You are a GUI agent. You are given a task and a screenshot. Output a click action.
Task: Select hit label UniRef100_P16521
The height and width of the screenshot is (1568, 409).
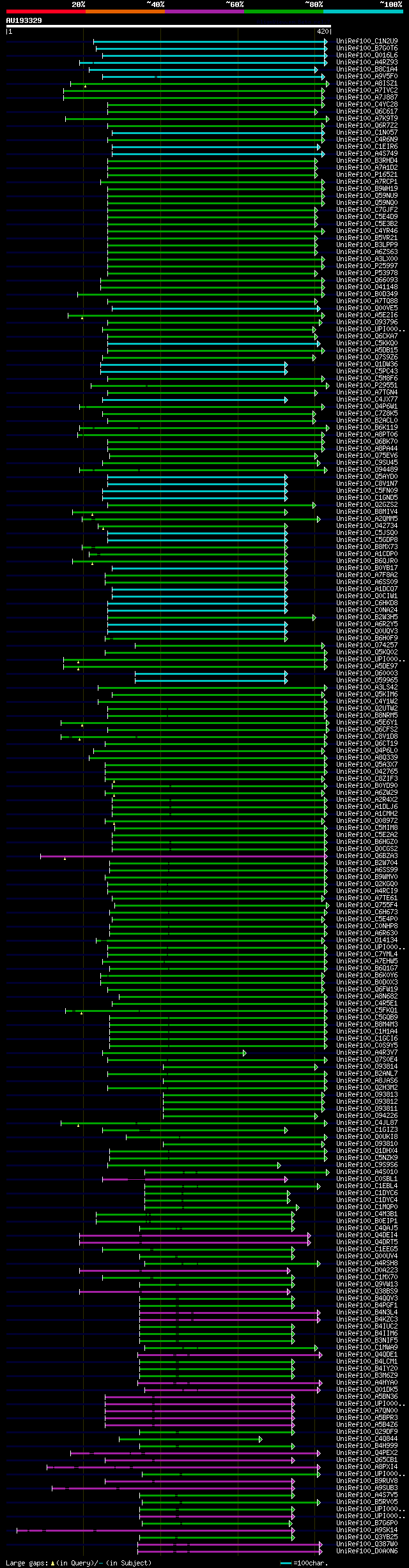(x=367, y=175)
